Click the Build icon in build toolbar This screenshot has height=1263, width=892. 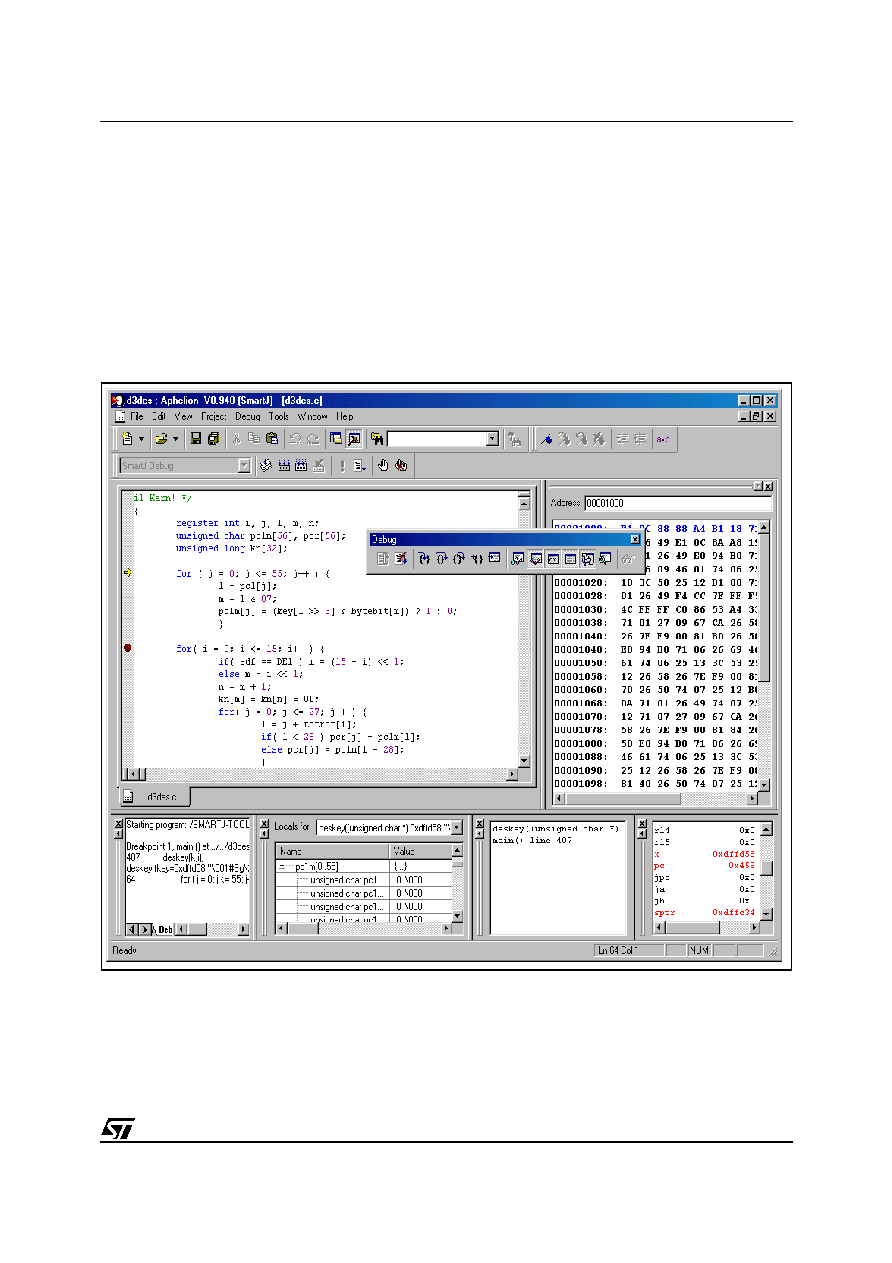pyautogui.click(x=283, y=465)
